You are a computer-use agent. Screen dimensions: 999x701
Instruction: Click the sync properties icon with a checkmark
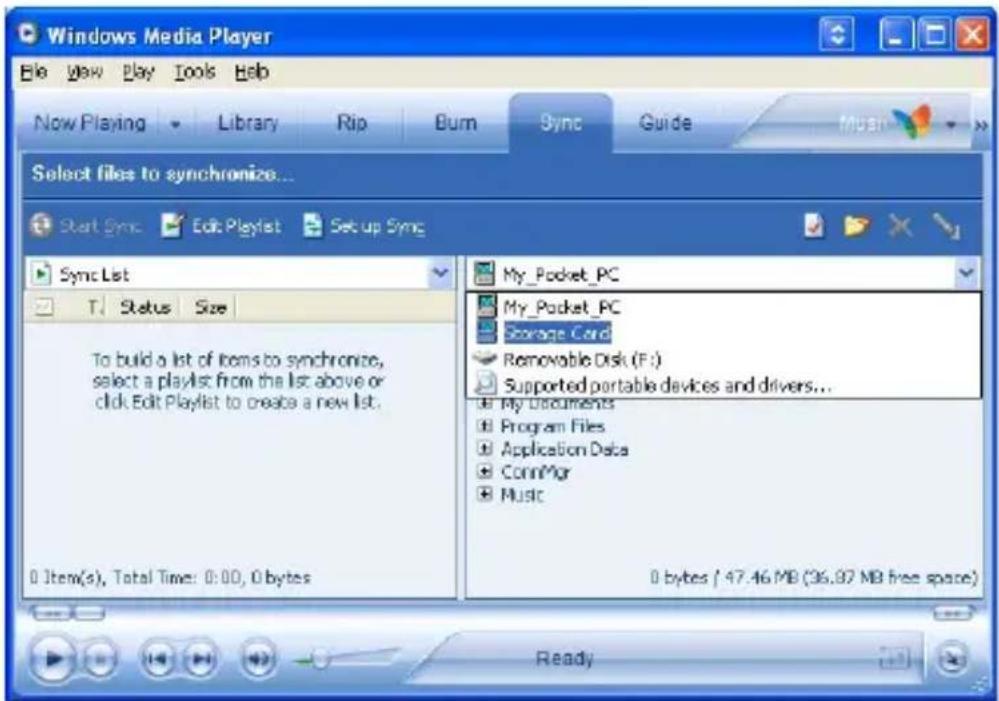[814, 226]
